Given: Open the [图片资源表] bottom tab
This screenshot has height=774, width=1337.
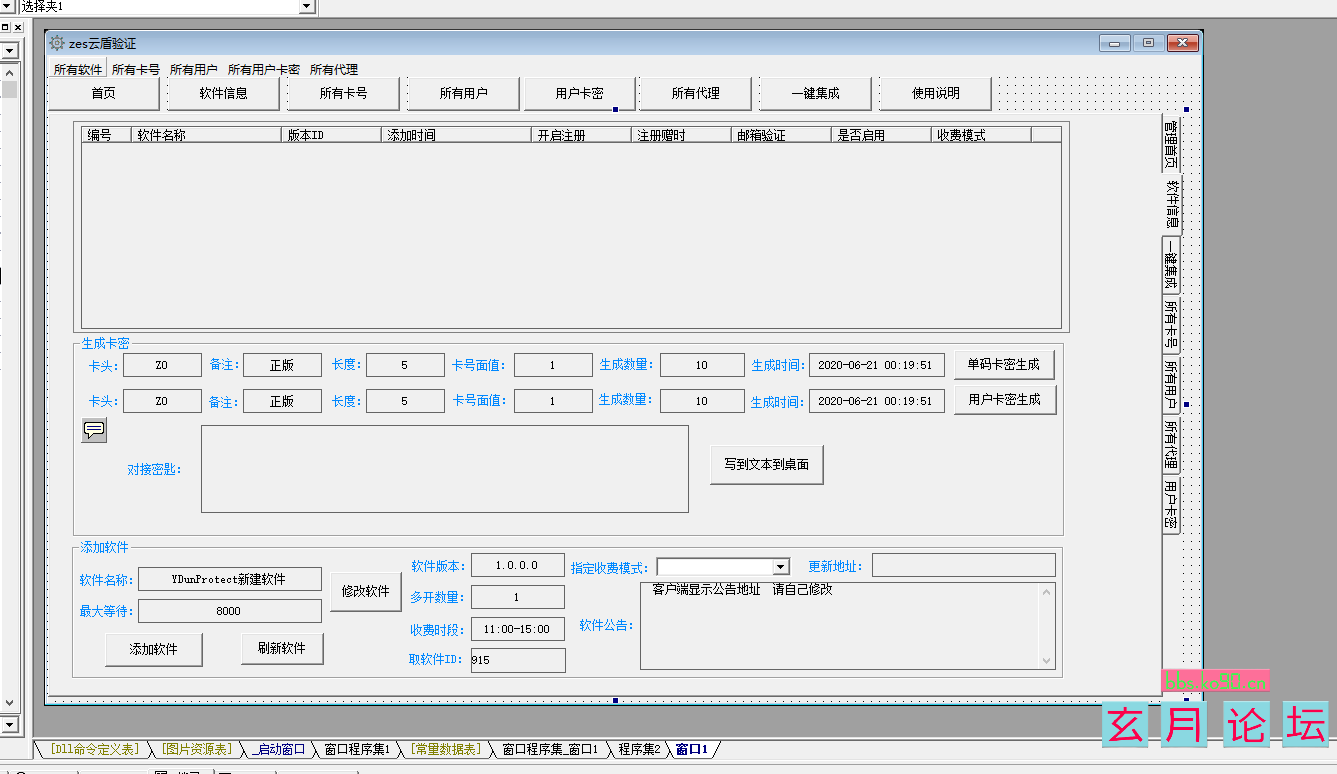Looking at the screenshot, I should (x=197, y=749).
